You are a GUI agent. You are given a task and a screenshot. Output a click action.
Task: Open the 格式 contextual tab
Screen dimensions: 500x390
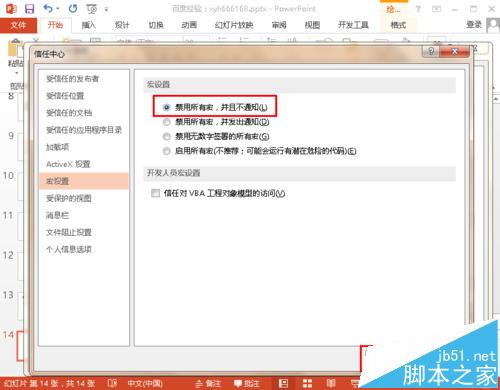[398, 25]
